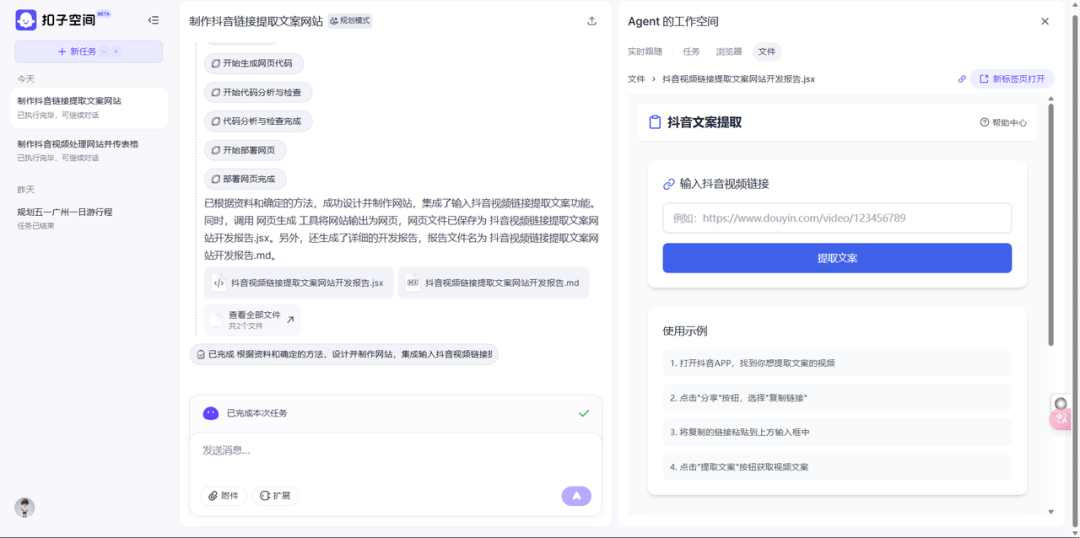Click the share/upload icon in conversation header

point(592,21)
